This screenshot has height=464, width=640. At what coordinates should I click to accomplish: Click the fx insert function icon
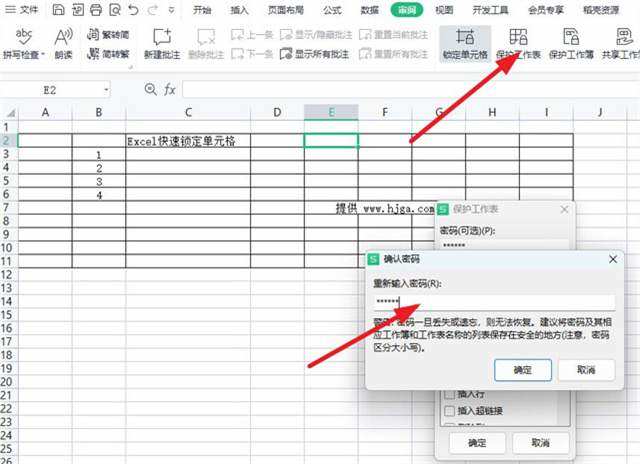(x=170, y=89)
